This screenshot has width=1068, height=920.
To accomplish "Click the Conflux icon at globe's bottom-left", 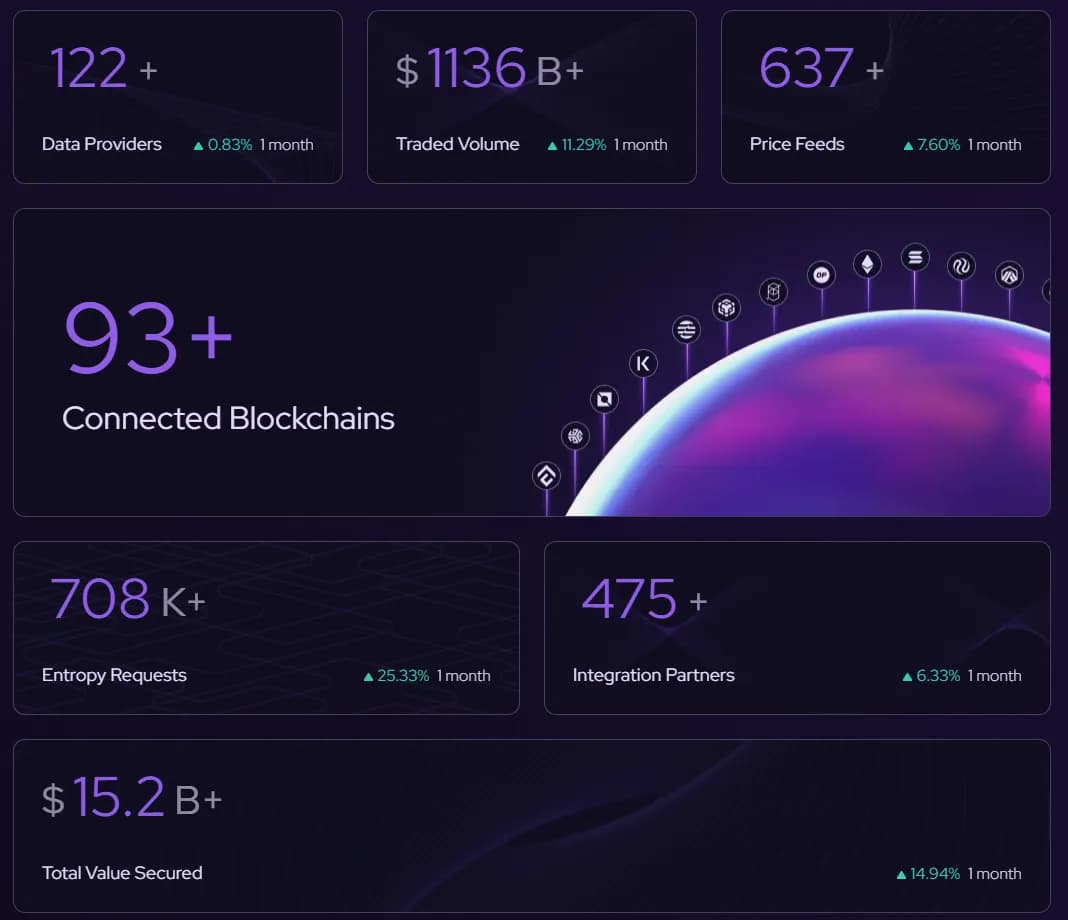I will (x=546, y=476).
